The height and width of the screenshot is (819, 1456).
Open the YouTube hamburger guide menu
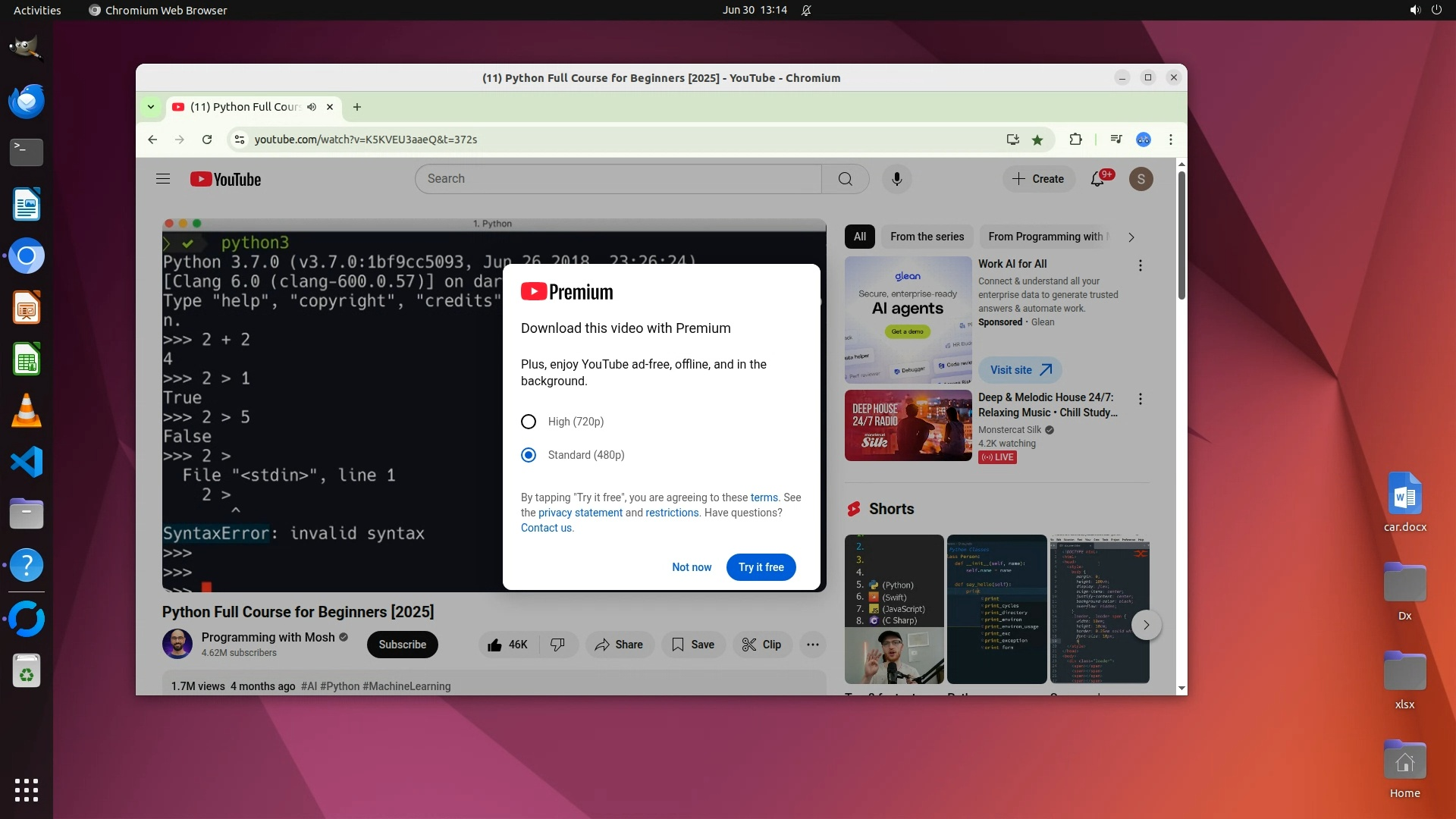(x=162, y=179)
